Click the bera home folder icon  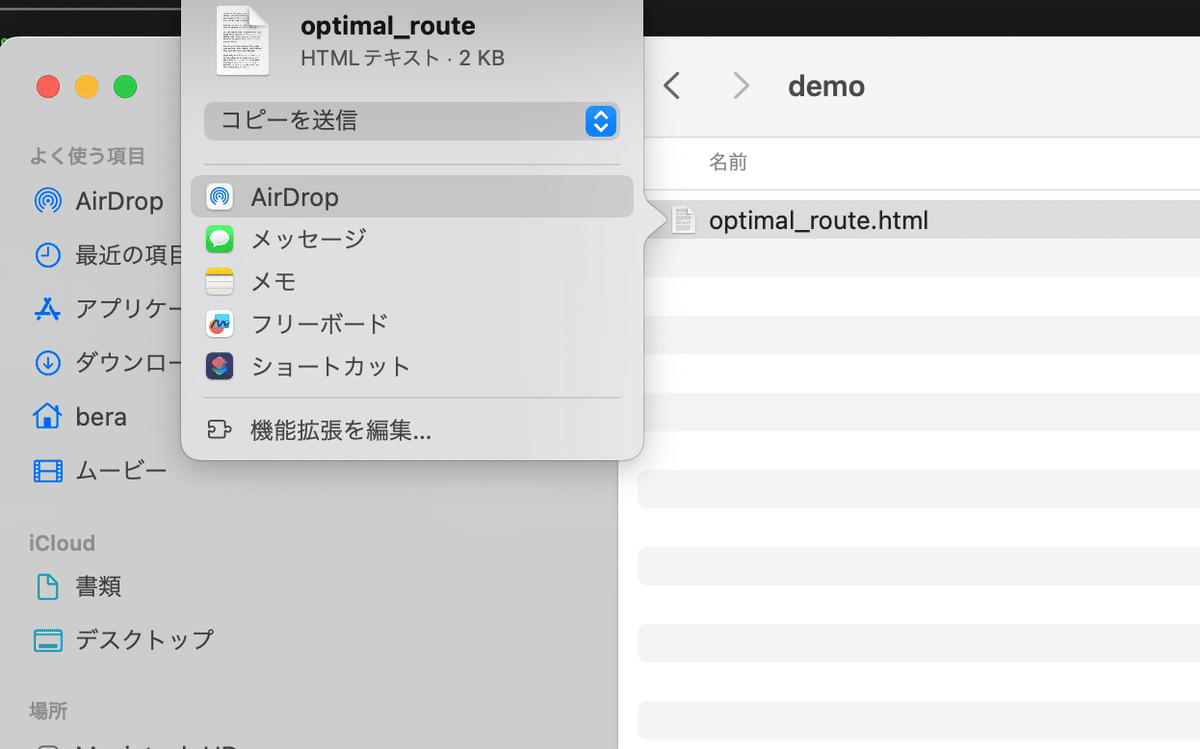click(47, 416)
